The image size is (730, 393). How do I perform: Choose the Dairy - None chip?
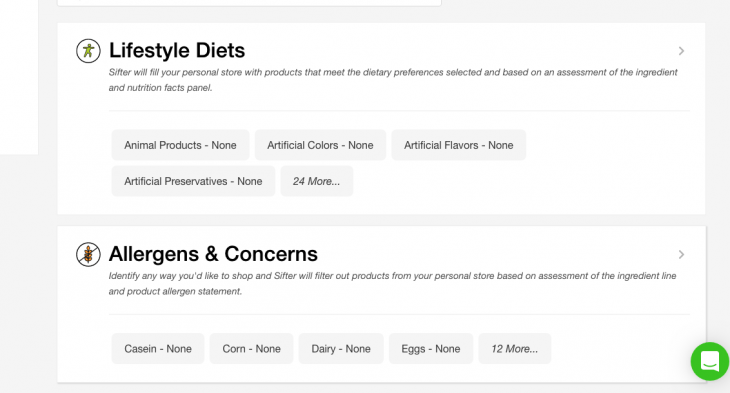point(341,349)
